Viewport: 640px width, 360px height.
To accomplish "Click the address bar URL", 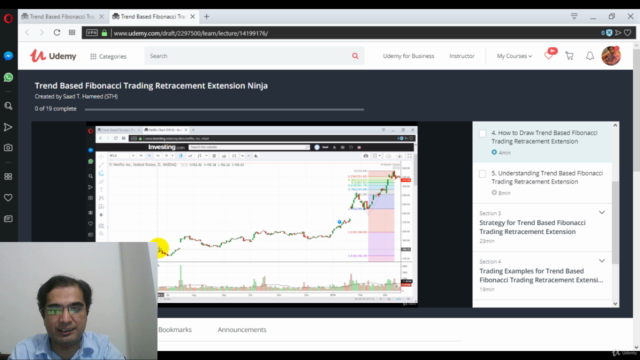I will point(191,33).
